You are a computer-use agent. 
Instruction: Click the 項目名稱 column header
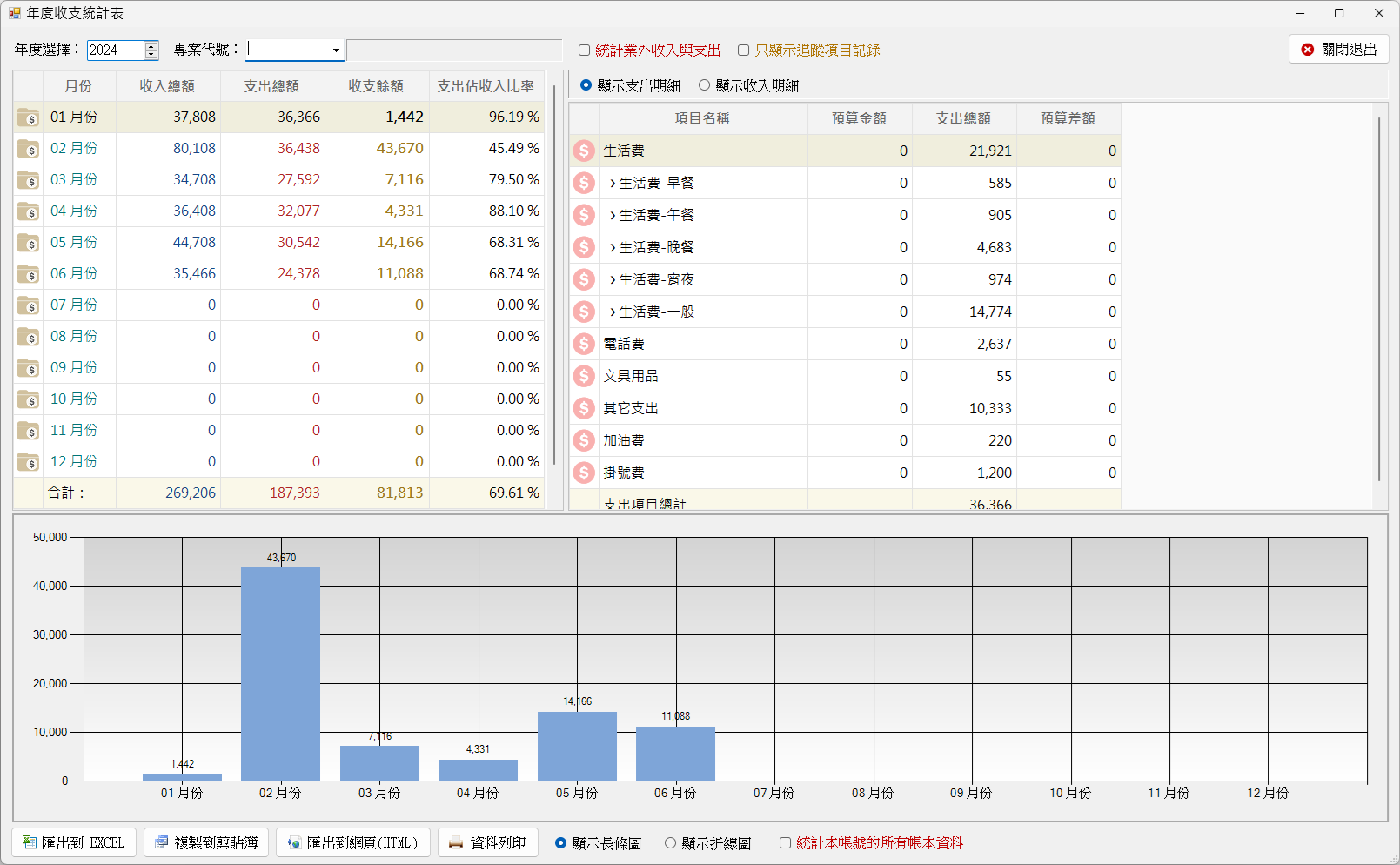coord(703,118)
